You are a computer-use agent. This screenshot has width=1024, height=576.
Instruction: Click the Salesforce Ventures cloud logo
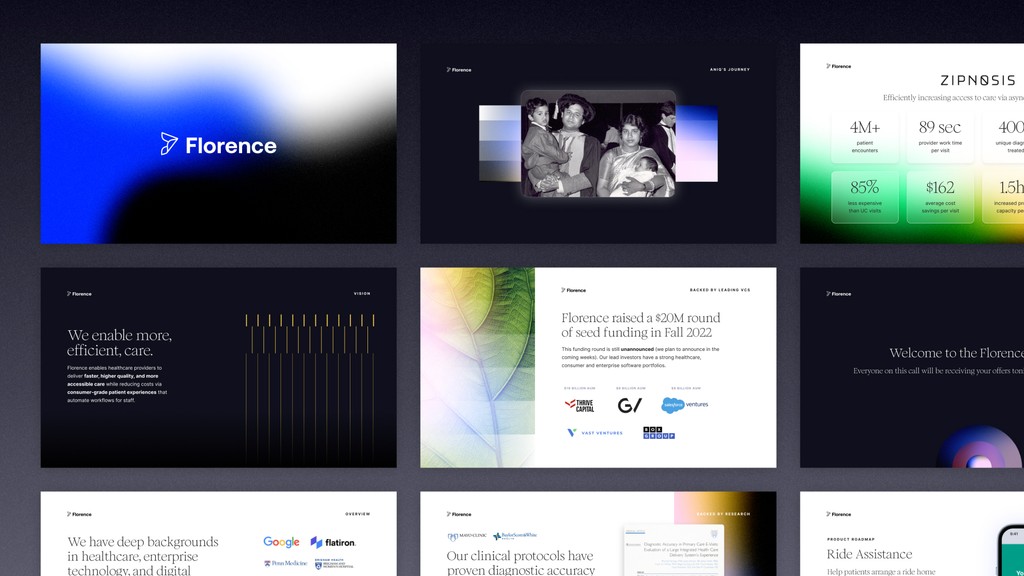click(x=684, y=405)
